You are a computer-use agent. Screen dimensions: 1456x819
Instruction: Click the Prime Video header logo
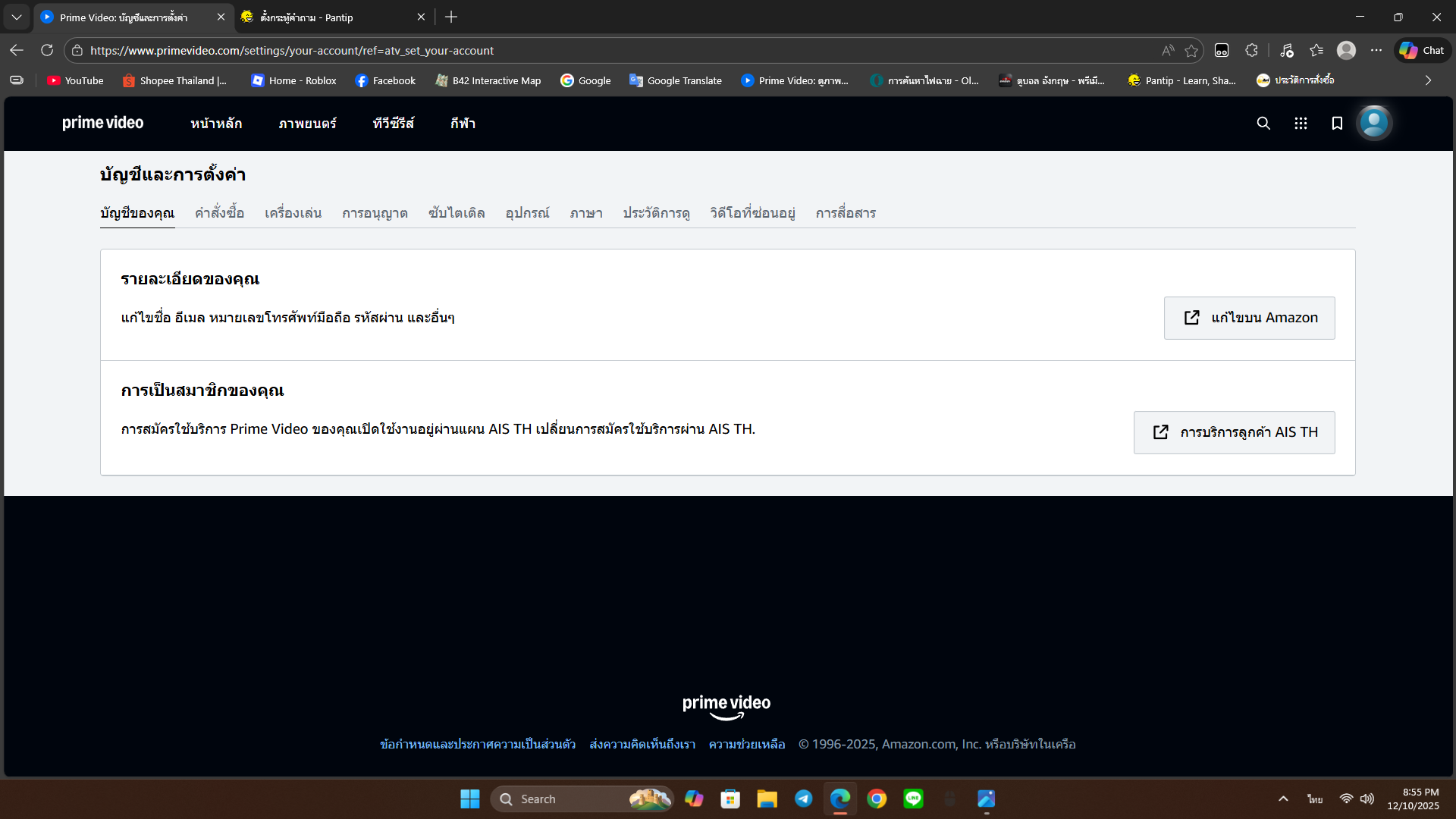[102, 123]
